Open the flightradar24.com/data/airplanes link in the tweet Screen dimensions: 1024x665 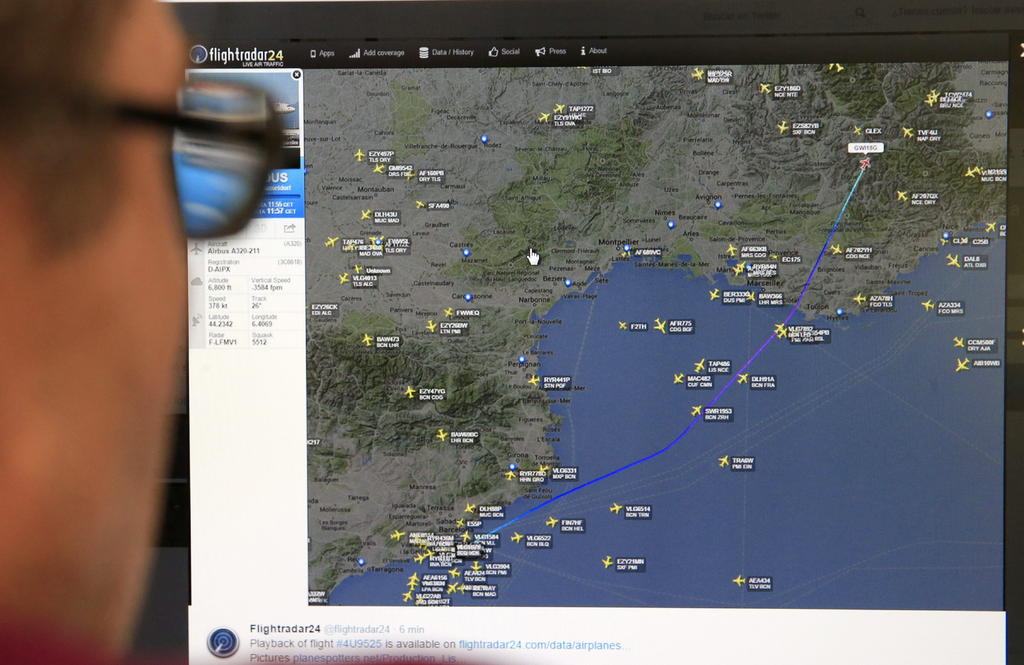tap(539, 645)
